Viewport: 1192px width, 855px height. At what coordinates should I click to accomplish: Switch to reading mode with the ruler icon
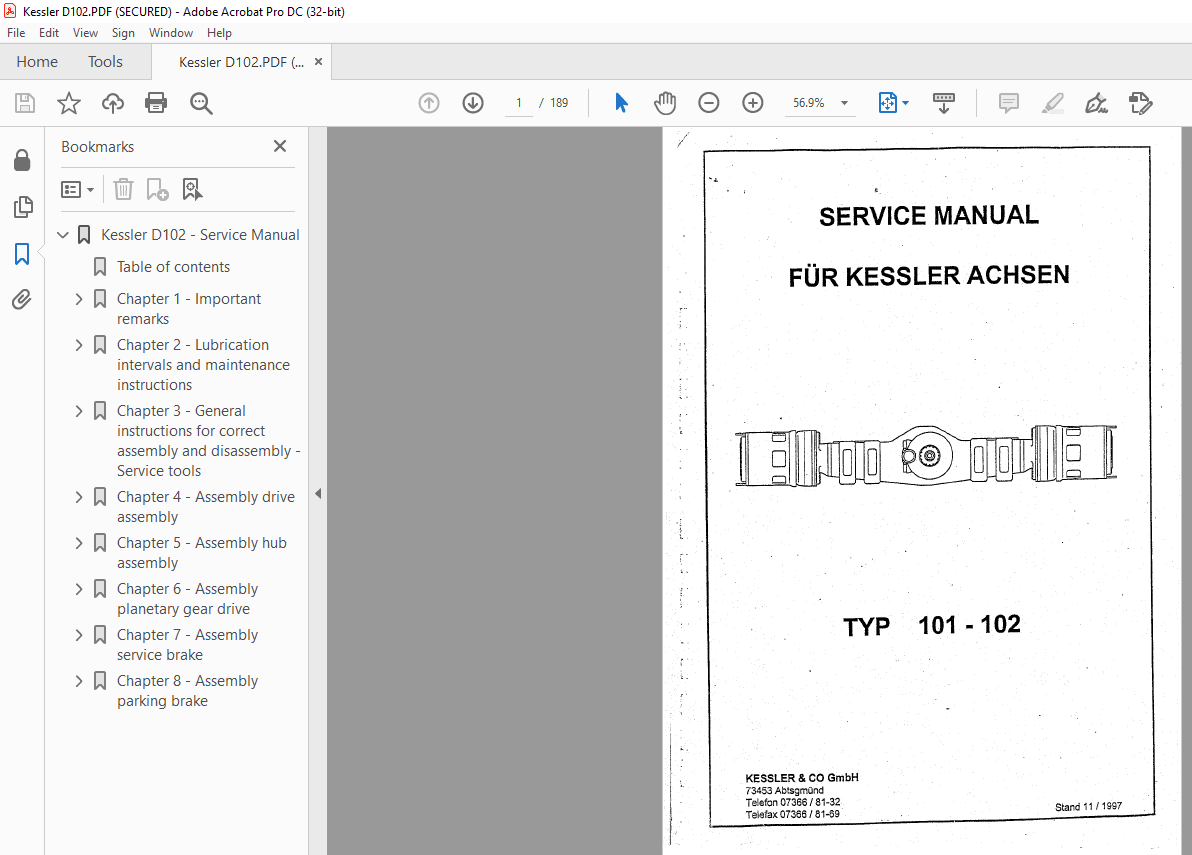(943, 102)
